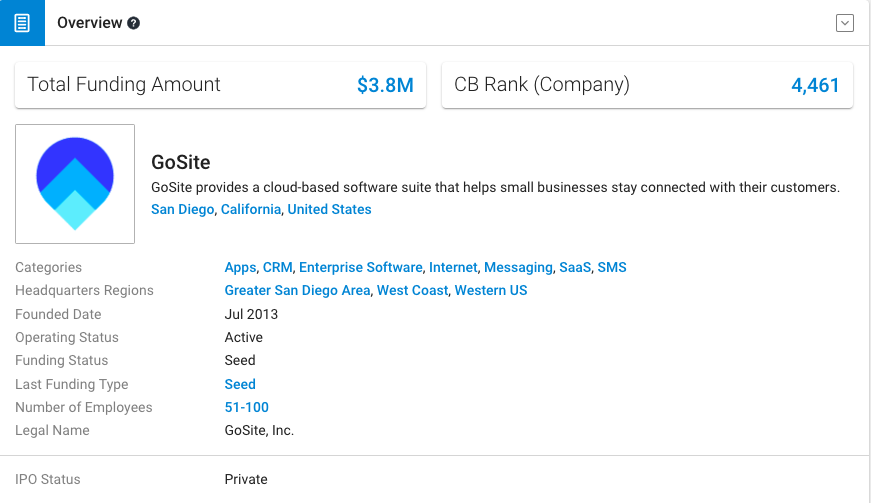Follow the San Diego location link
871x503 pixels.
pos(183,209)
